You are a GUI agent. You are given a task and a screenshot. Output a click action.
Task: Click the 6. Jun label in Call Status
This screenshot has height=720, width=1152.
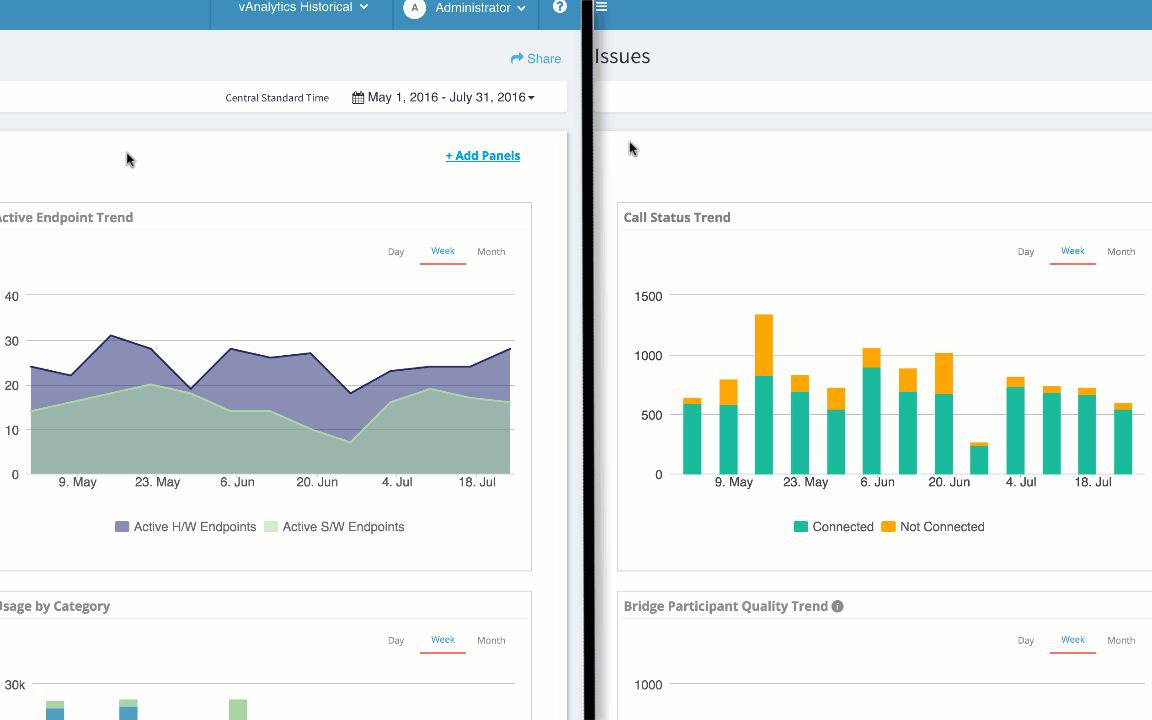point(877,482)
